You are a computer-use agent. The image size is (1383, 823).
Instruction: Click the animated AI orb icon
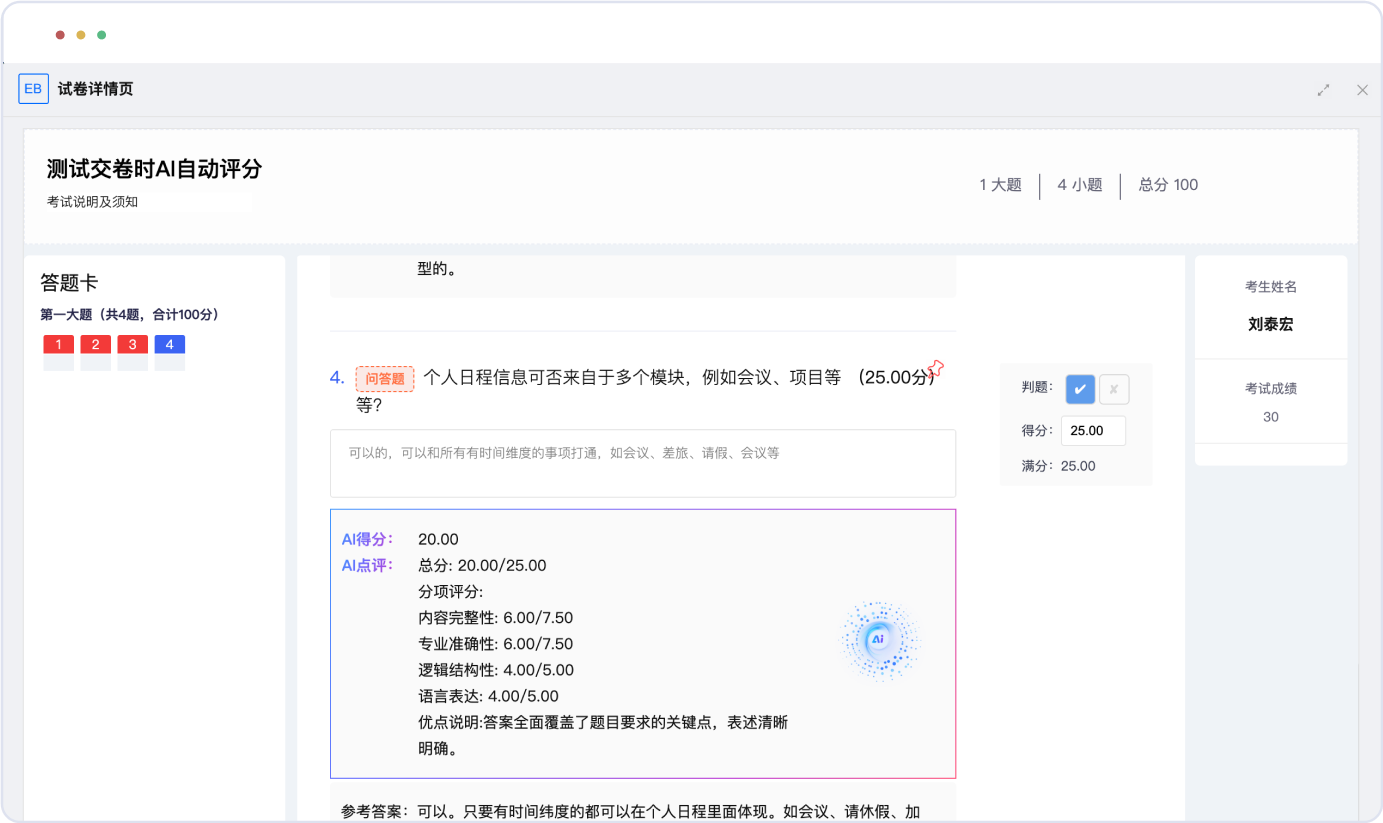[x=878, y=640]
